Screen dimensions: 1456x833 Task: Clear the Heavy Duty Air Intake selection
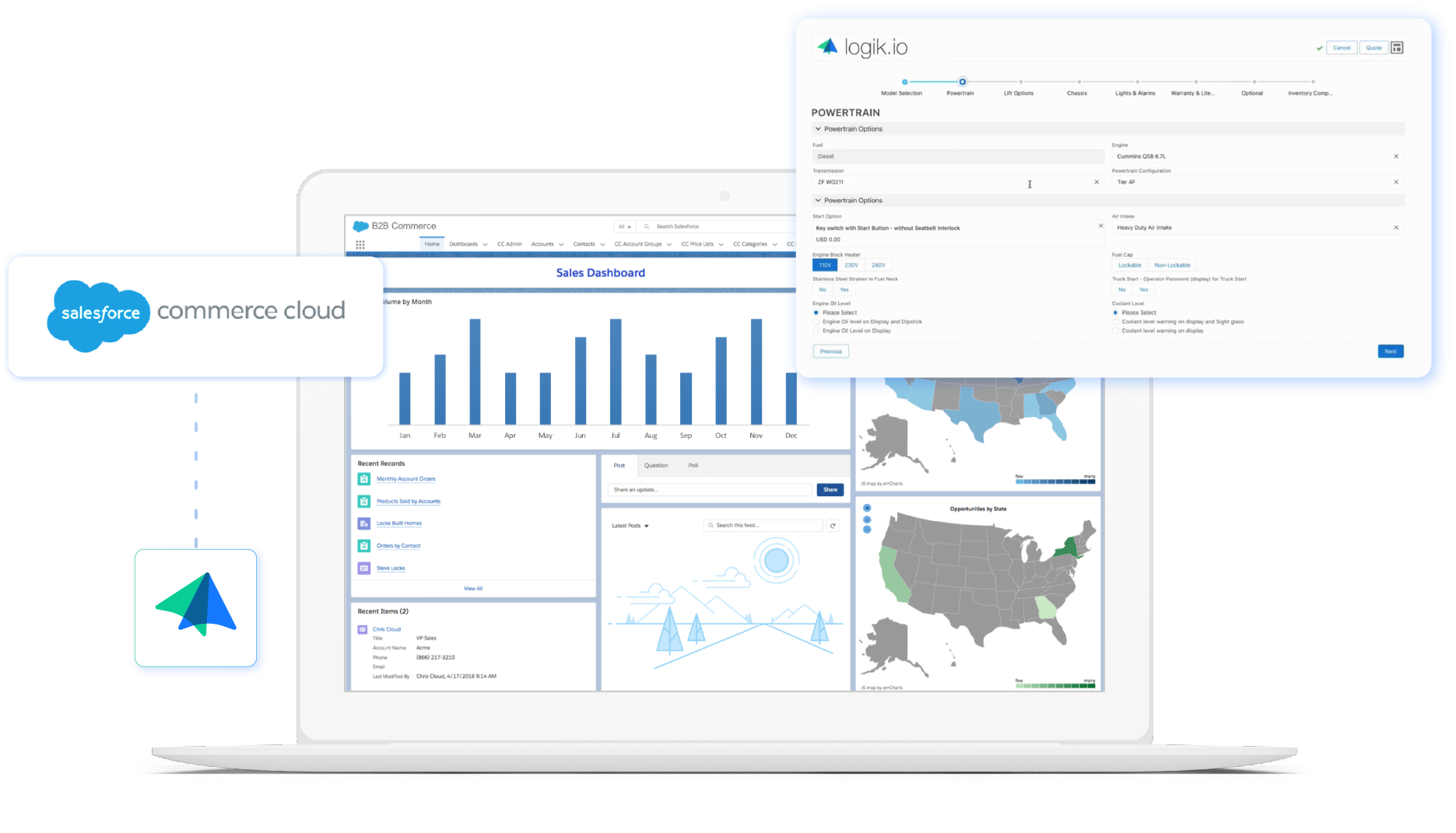pyautogui.click(x=1396, y=228)
